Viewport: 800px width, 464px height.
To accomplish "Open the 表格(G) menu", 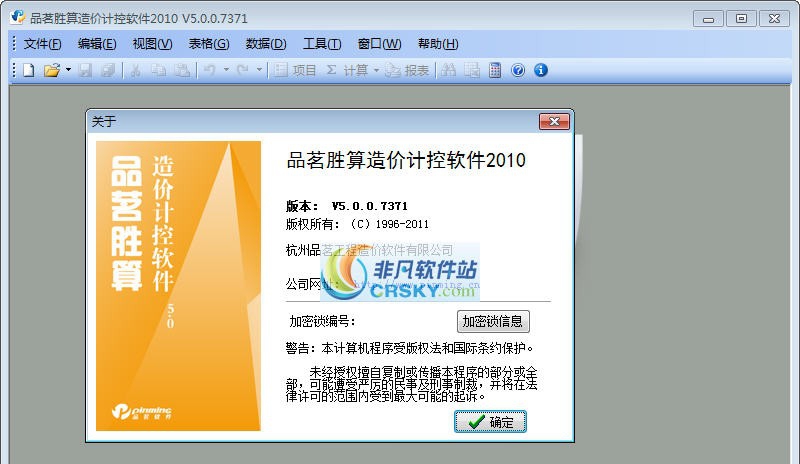I will [x=209, y=44].
